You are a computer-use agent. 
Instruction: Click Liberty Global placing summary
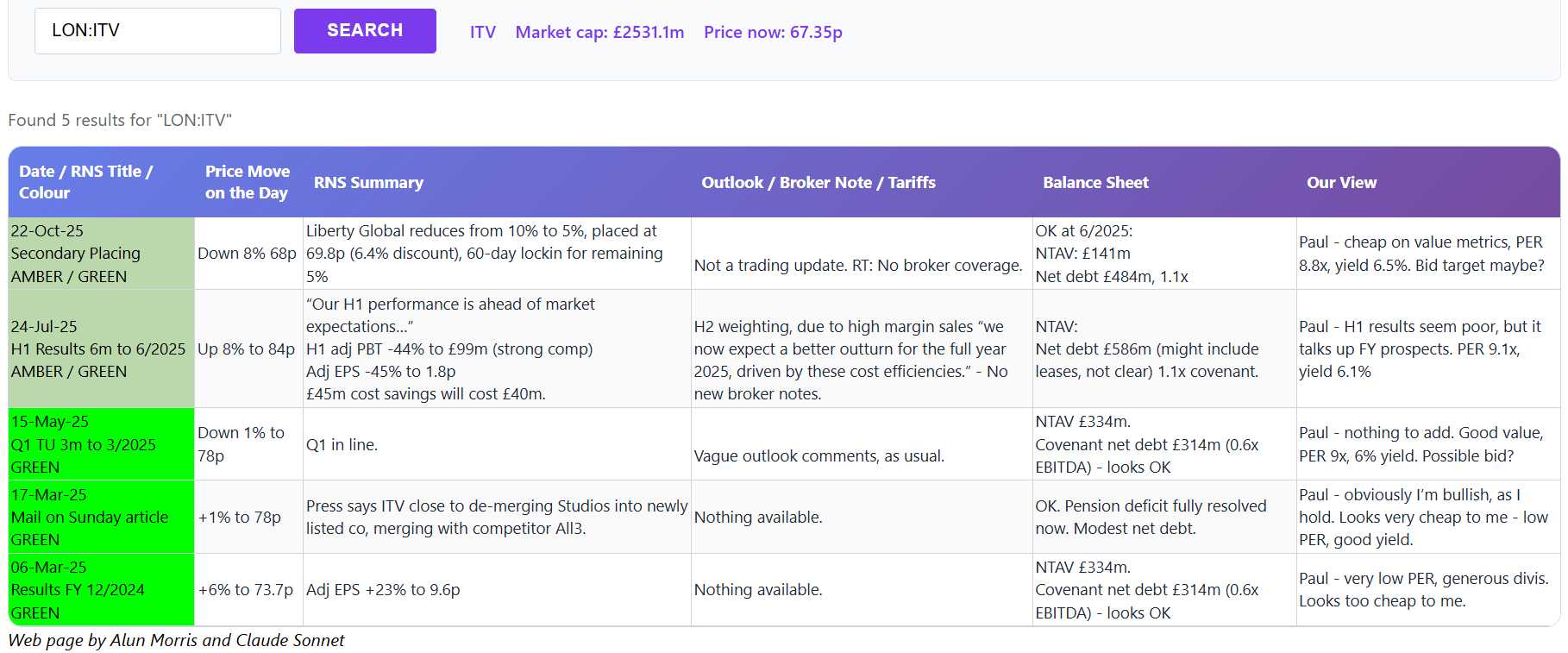tap(497, 254)
